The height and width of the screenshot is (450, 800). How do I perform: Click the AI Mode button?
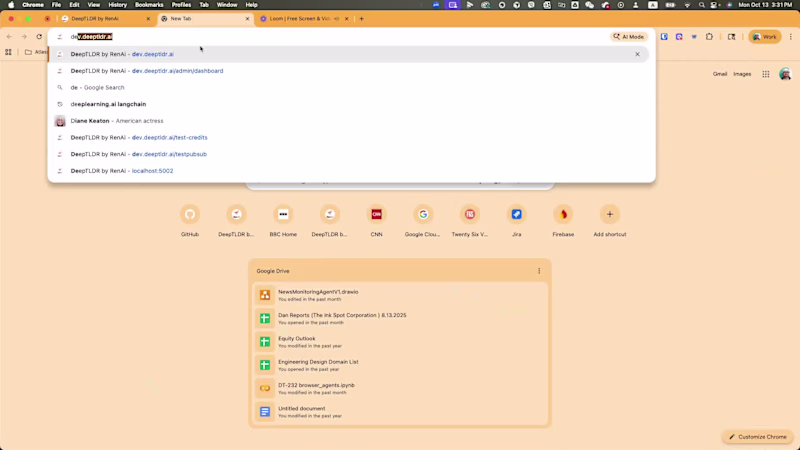tap(629, 37)
